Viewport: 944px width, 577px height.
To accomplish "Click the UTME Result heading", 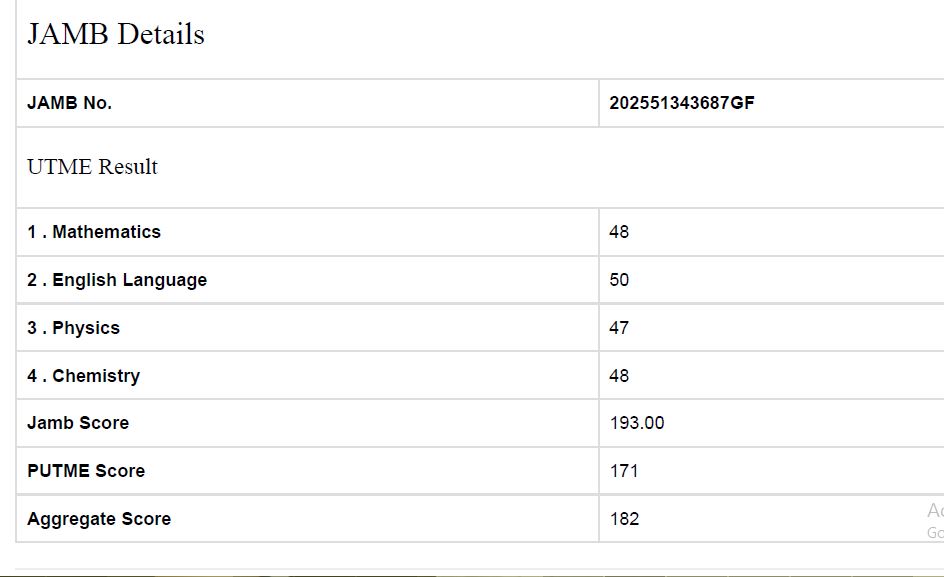I will [92, 167].
